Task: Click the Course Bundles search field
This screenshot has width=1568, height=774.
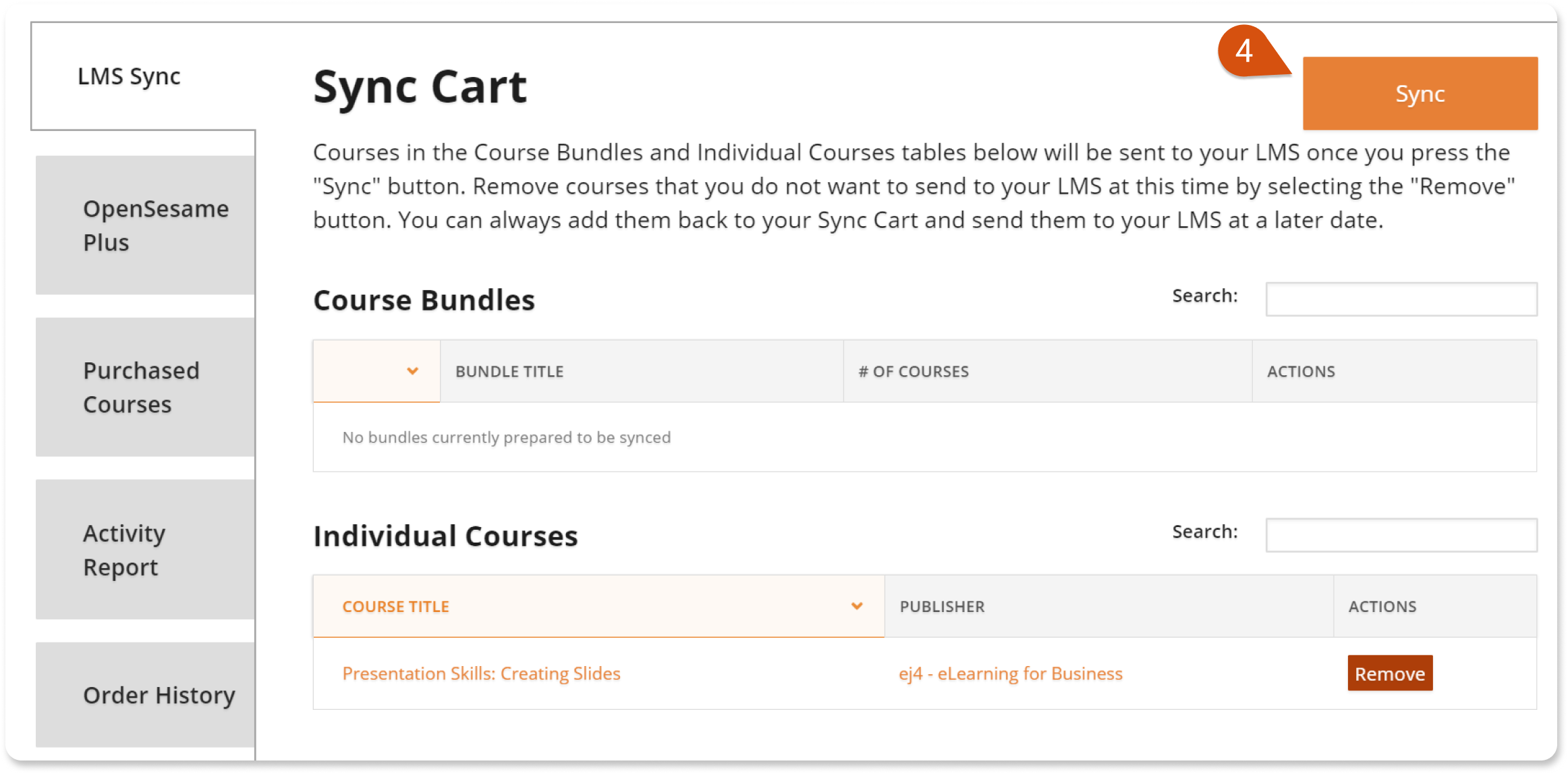Action: click(x=1401, y=299)
